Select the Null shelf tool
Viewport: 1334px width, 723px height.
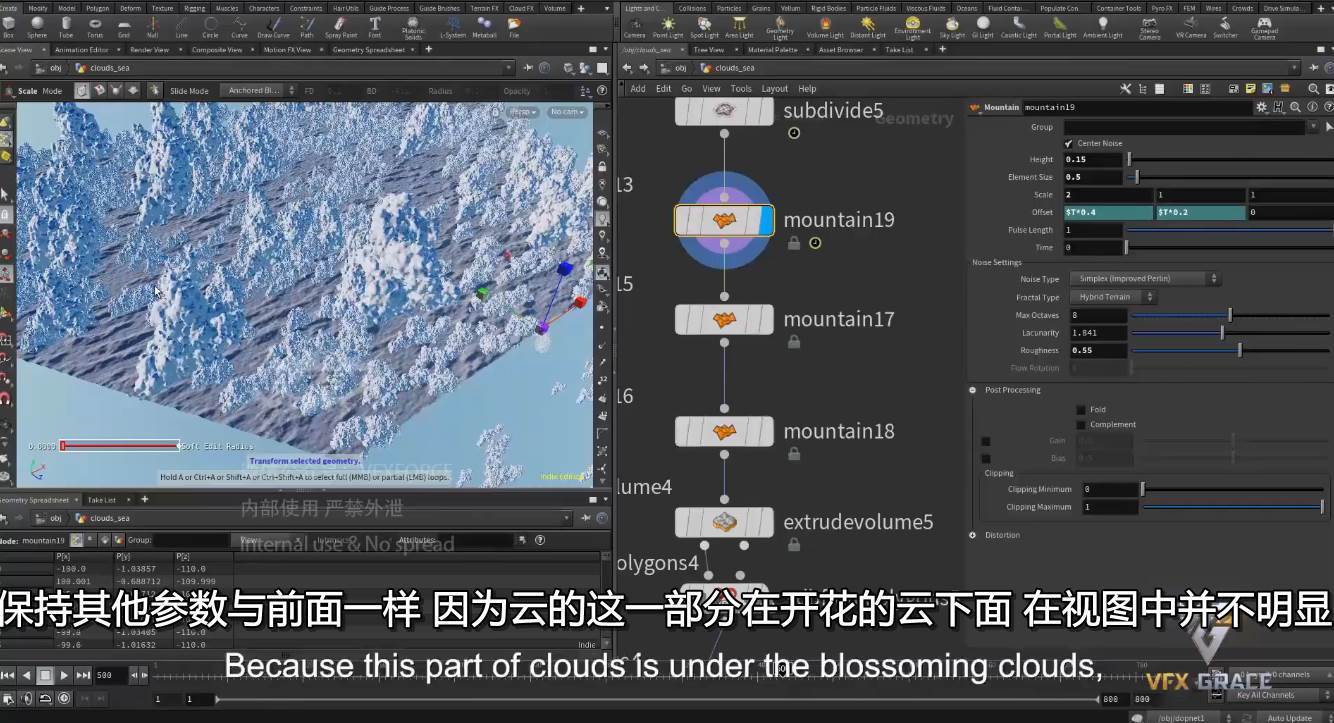pos(153,26)
